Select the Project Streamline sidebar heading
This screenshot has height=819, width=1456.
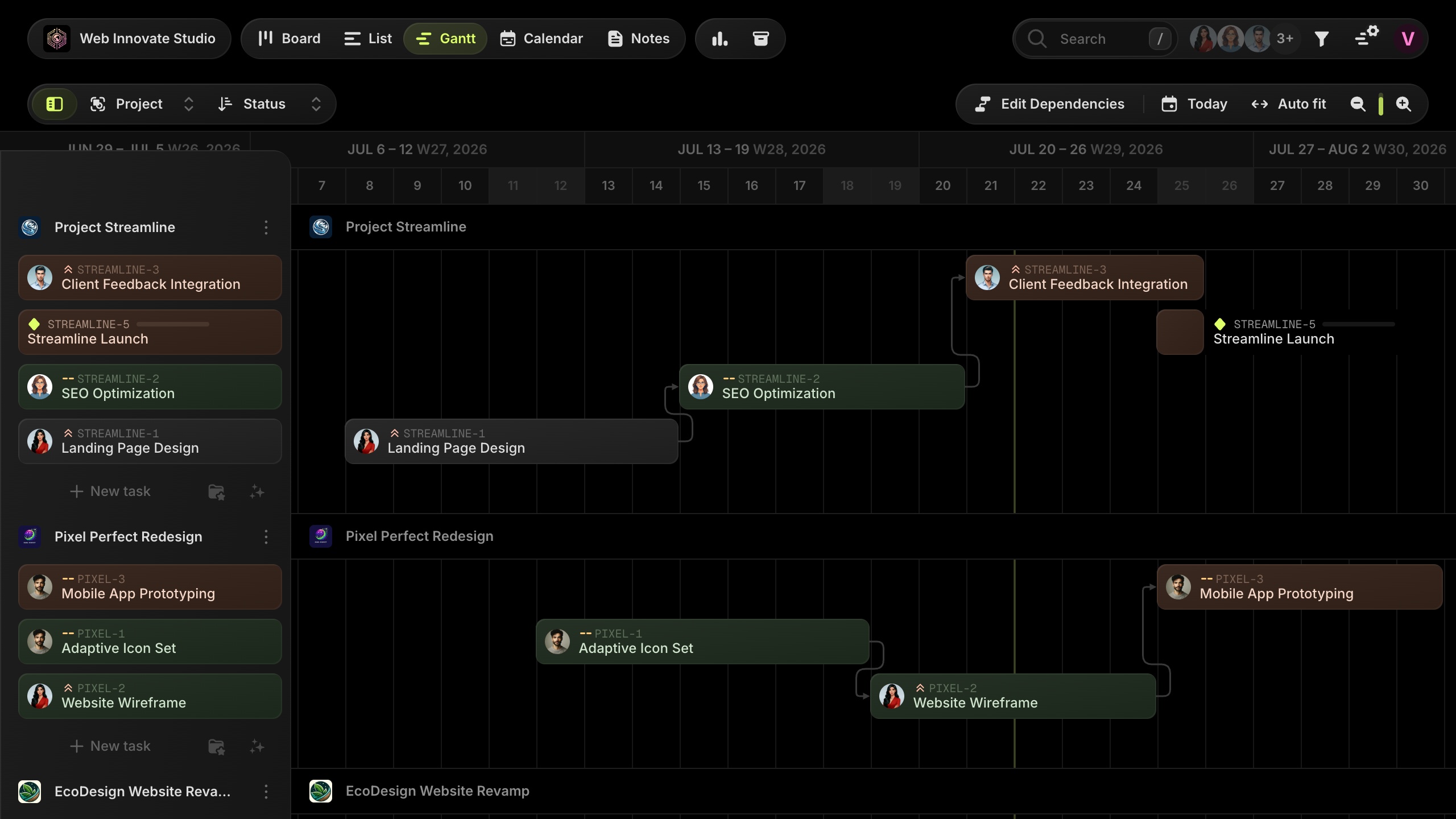click(115, 227)
